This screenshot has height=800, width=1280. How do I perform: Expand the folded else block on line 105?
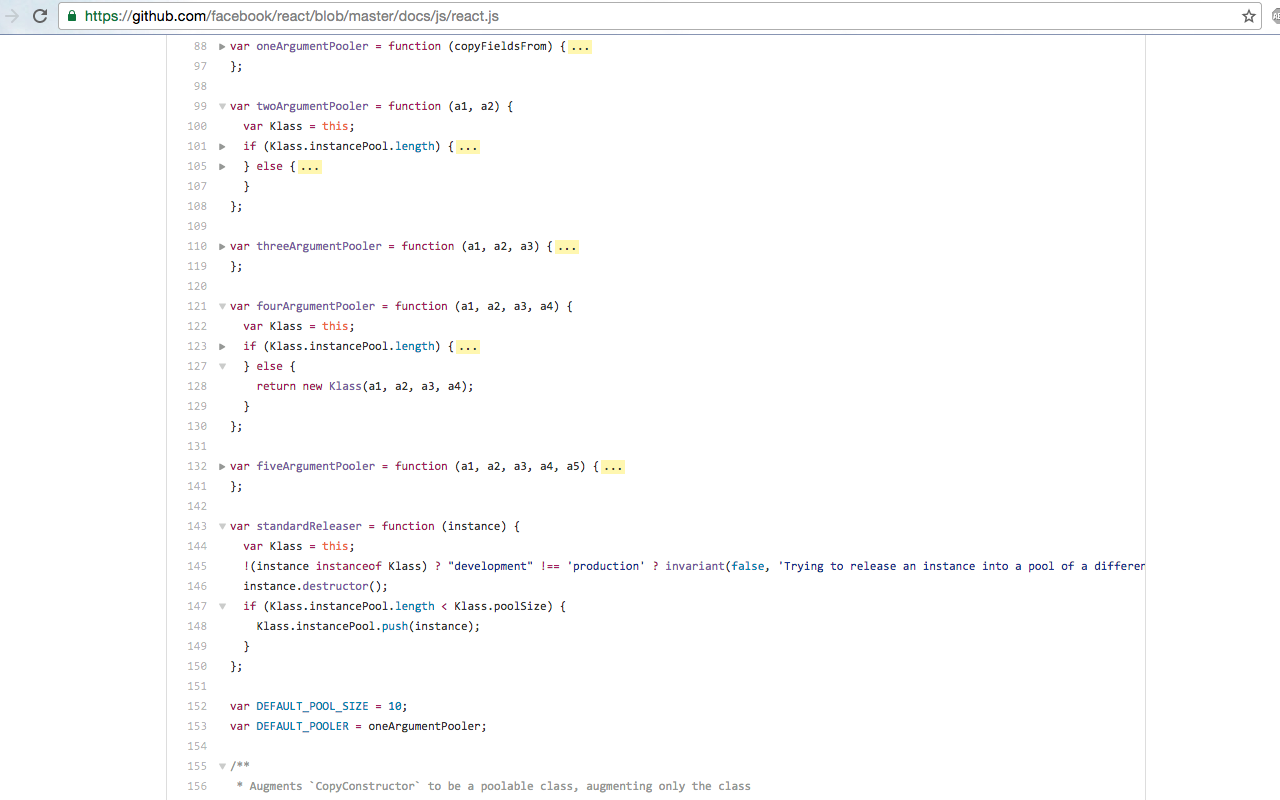point(222,166)
